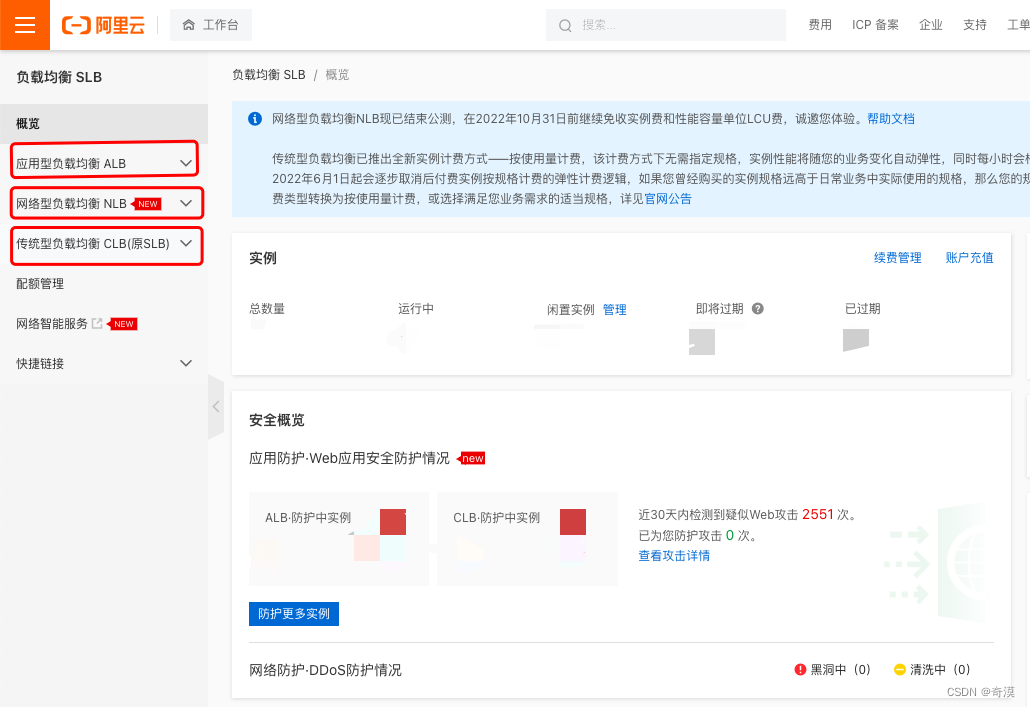Click the home icon in 工作台 button
Image resolution: width=1030 pixels, height=707 pixels.
click(189, 25)
